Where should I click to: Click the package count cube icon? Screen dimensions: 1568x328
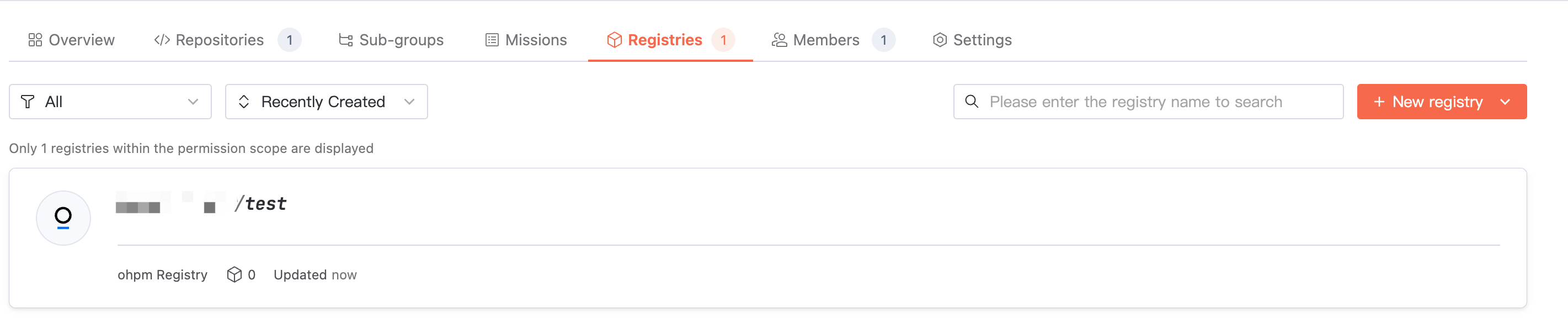(x=234, y=275)
